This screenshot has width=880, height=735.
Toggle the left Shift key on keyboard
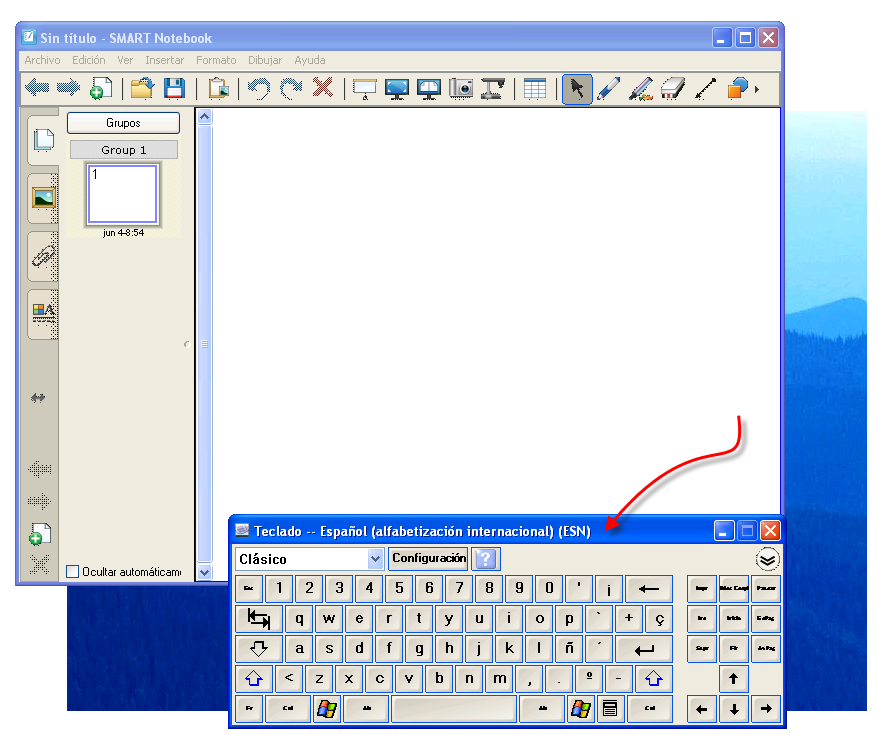[253, 679]
